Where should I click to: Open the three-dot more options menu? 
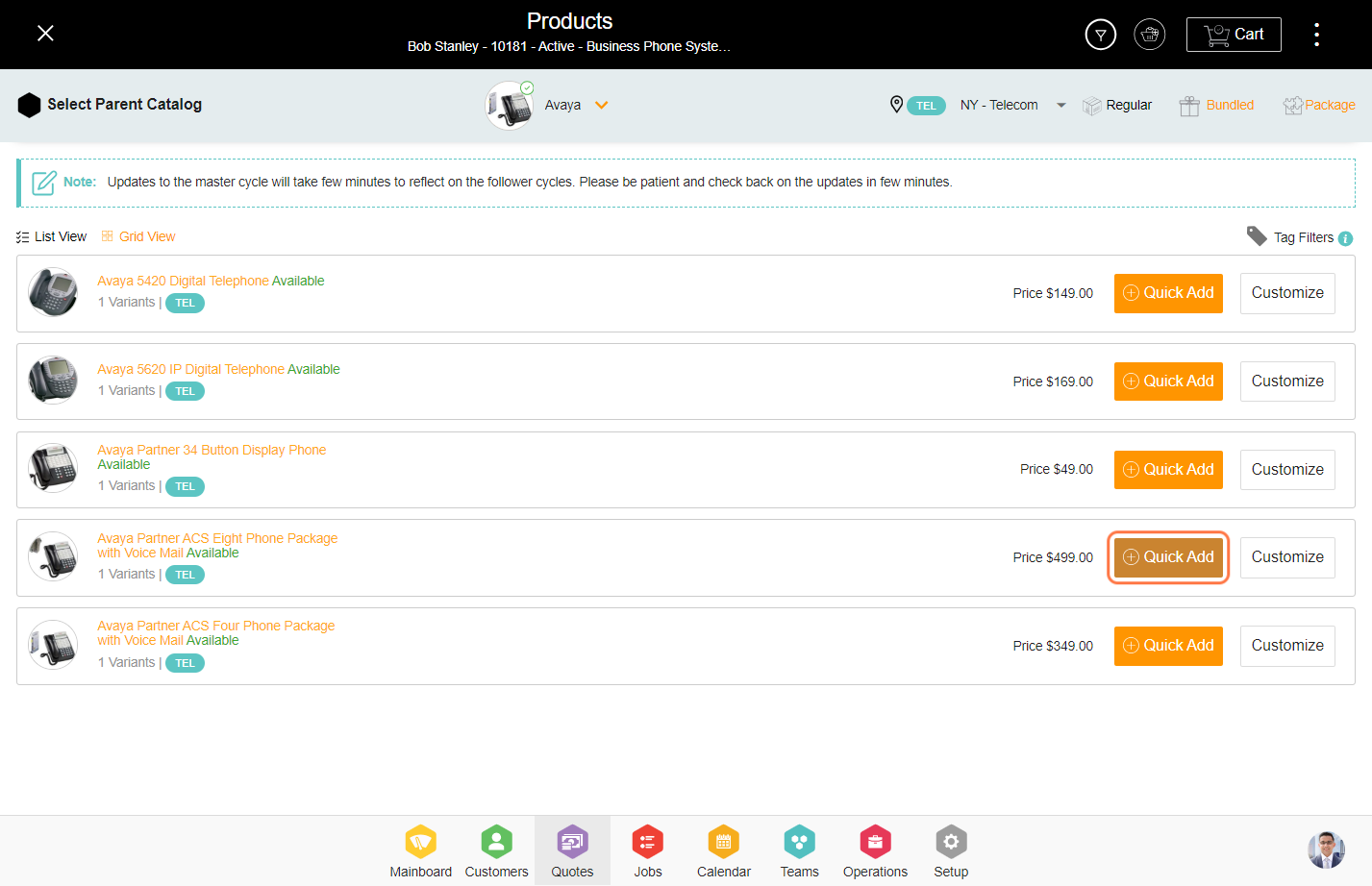[x=1316, y=35]
